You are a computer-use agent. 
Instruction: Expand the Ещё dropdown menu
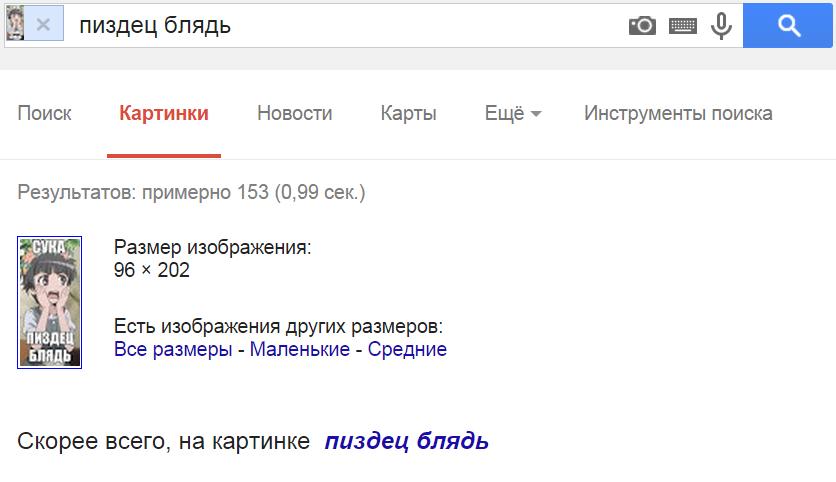click(513, 113)
